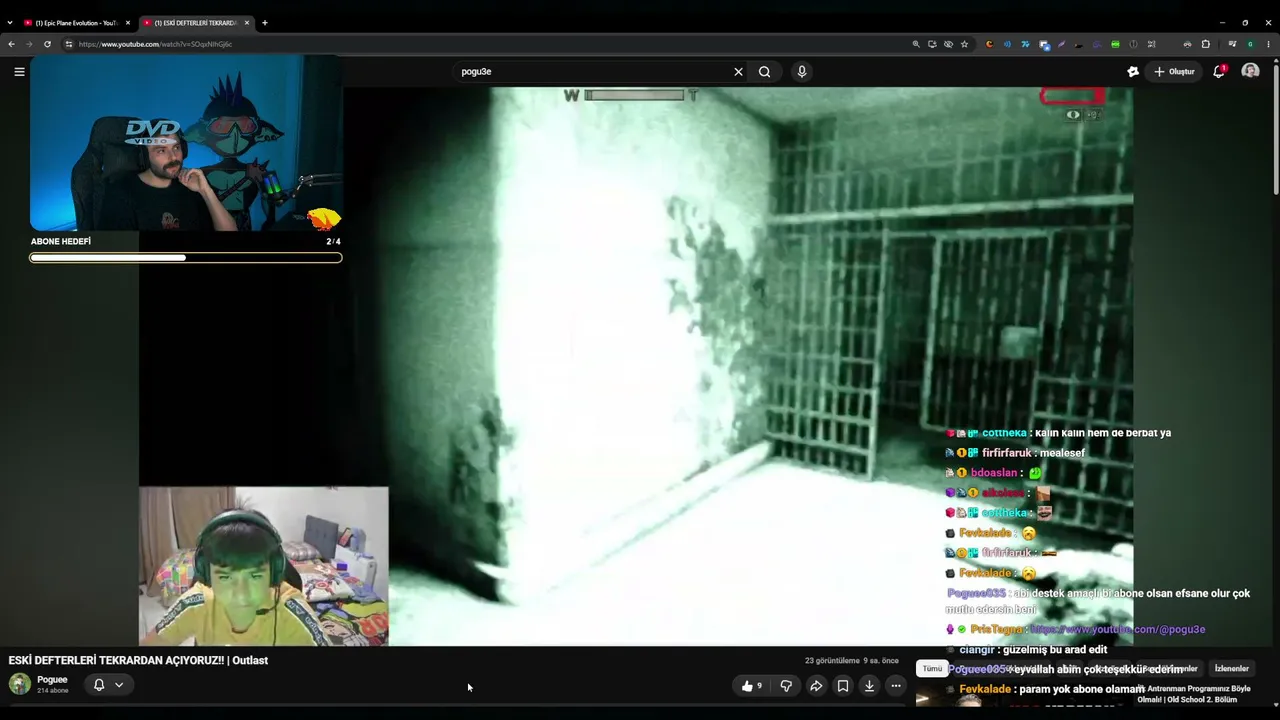Click the 23 görüntüleme view count
The image size is (1280, 720).
point(832,661)
